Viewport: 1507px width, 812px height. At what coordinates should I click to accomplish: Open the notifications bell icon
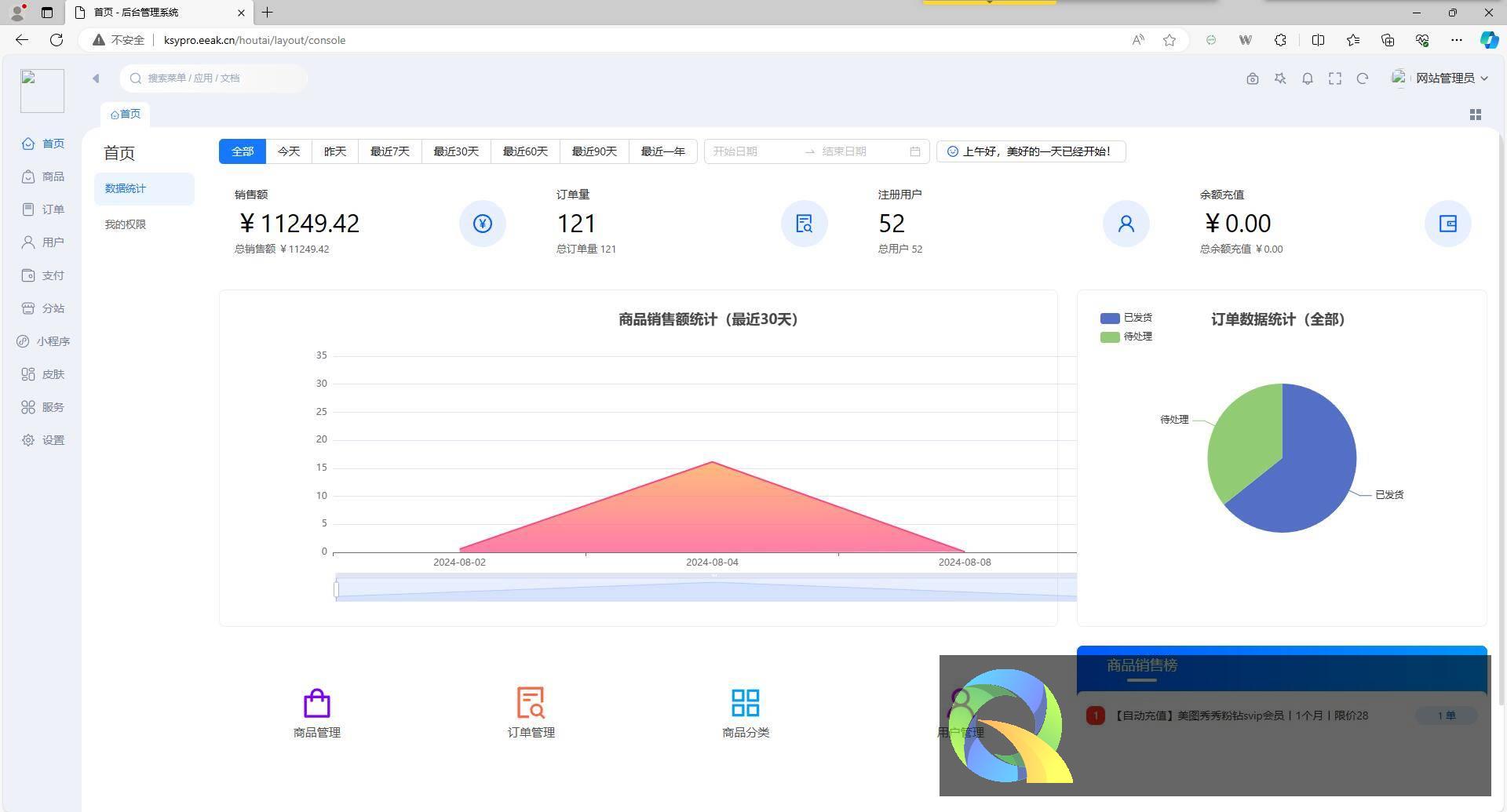pos(1308,78)
